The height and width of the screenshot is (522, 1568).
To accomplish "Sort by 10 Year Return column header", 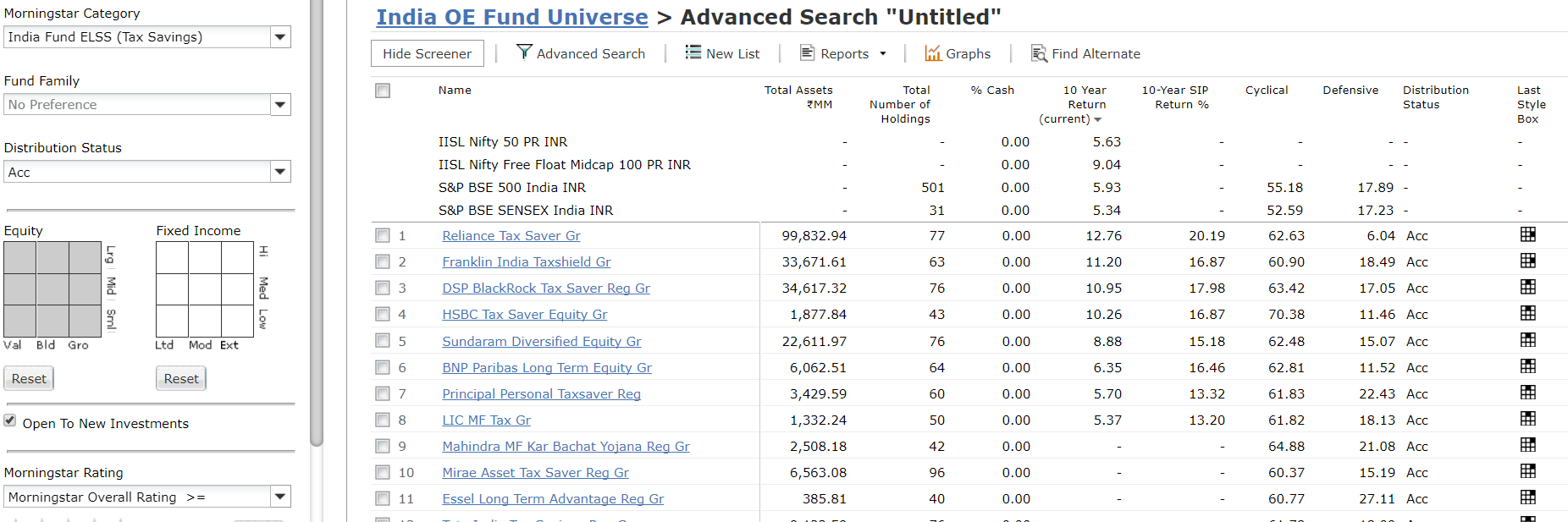I will click(x=1075, y=104).
